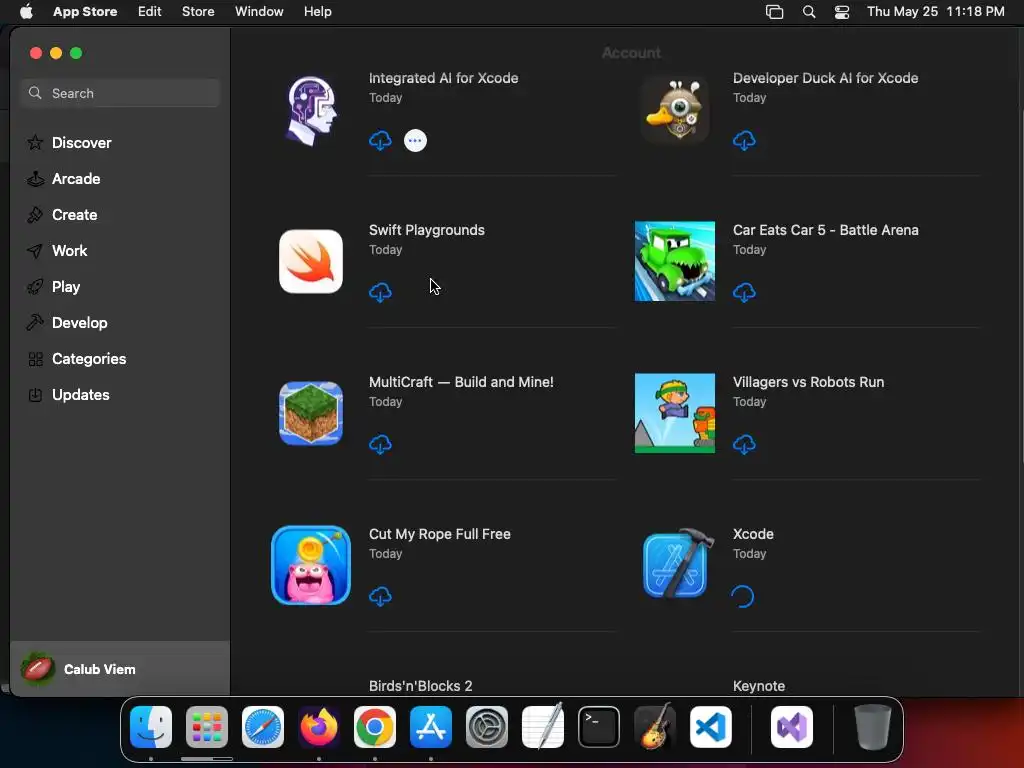Launch GarageBand from the Dock
Viewport: 1024px width, 768px height.
click(655, 727)
